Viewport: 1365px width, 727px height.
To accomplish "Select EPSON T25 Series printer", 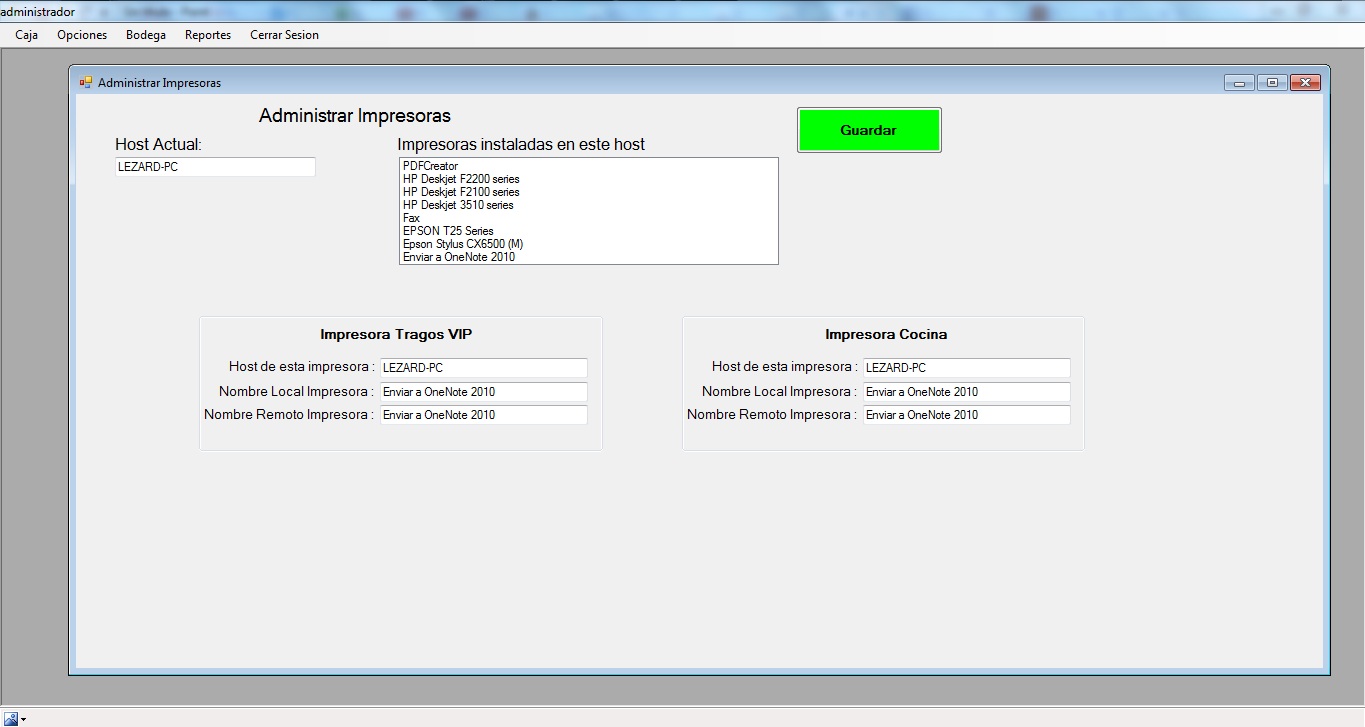I will (588, 231).
